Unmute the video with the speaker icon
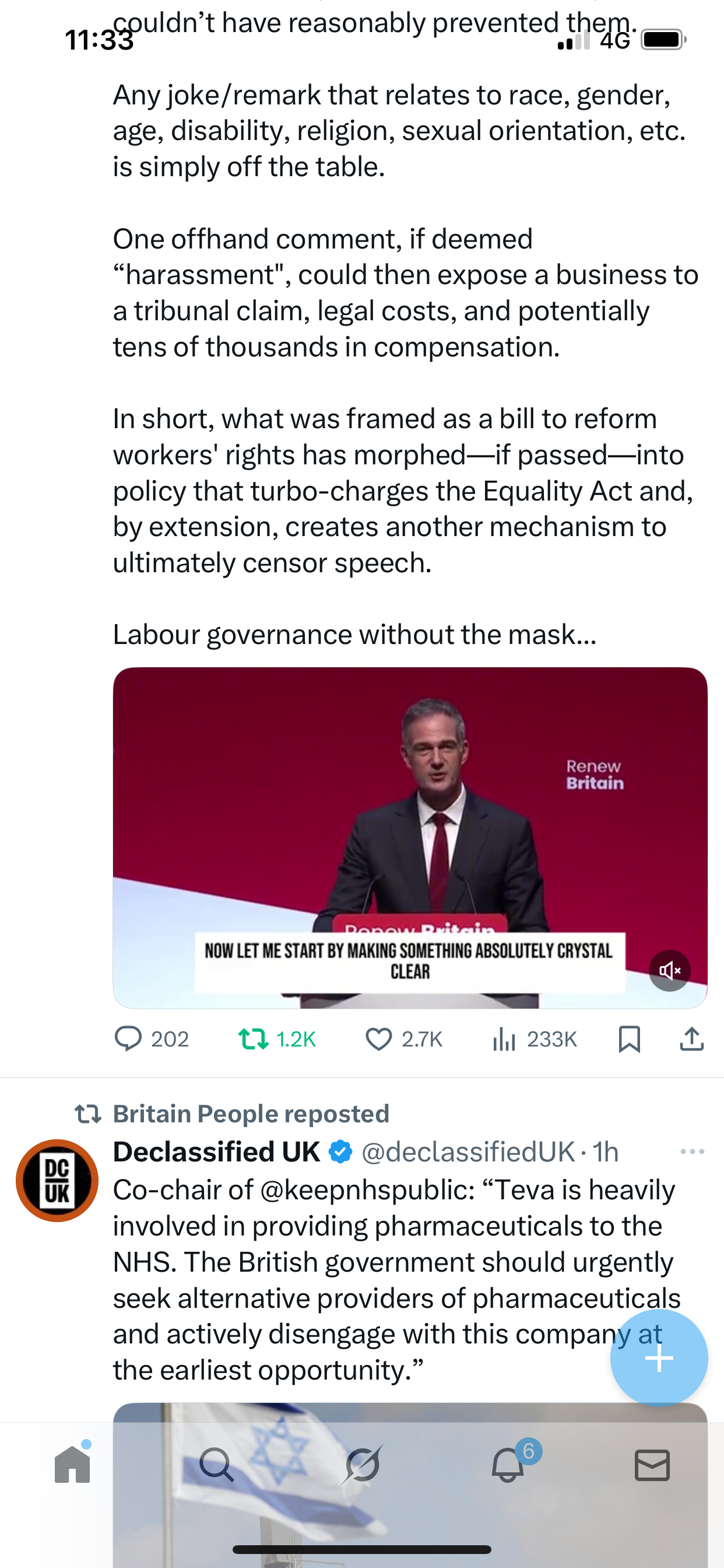This screenshot has width=724, height=1568. (x=669, y=970)
